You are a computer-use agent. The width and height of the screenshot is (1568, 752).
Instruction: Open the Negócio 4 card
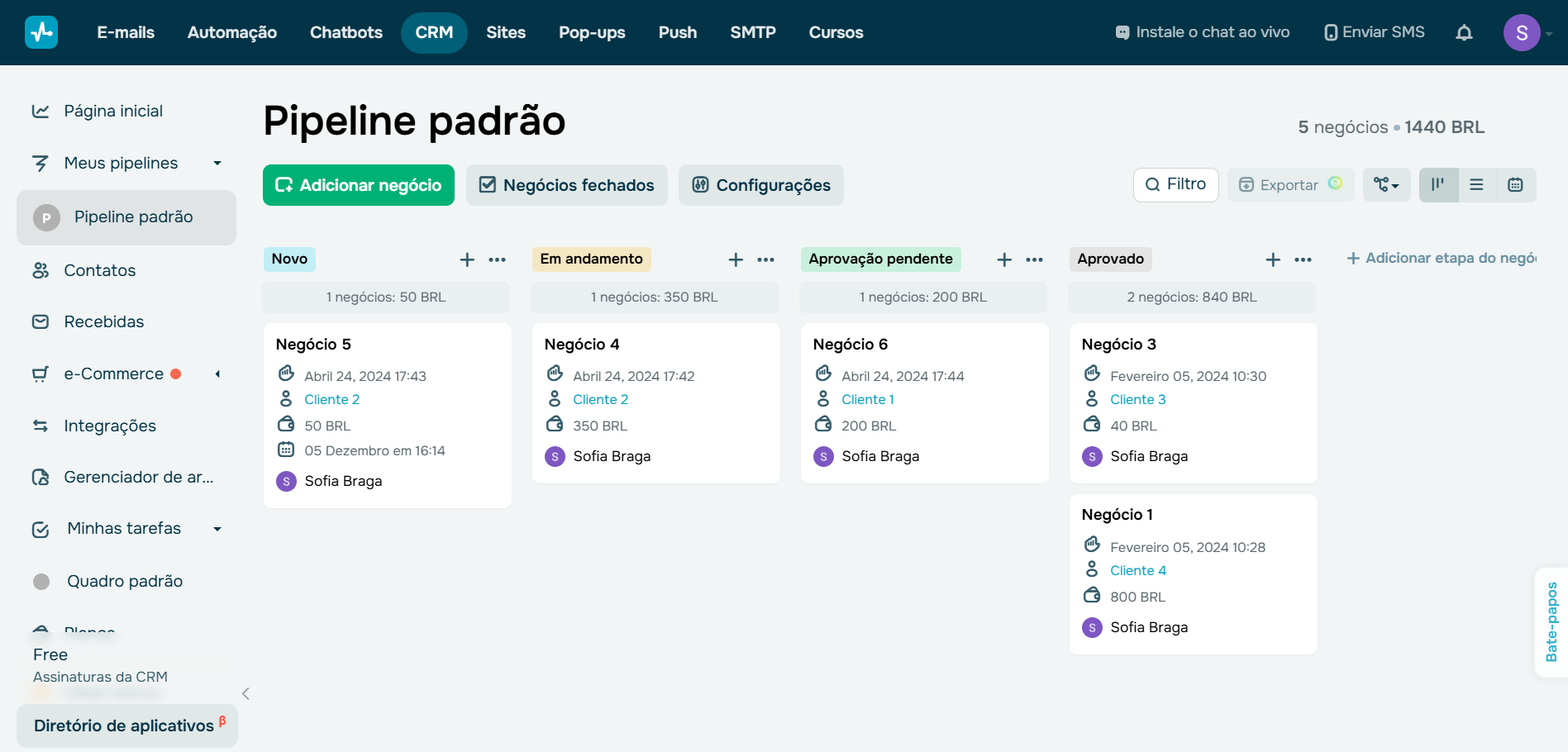[x=656, y=403]
